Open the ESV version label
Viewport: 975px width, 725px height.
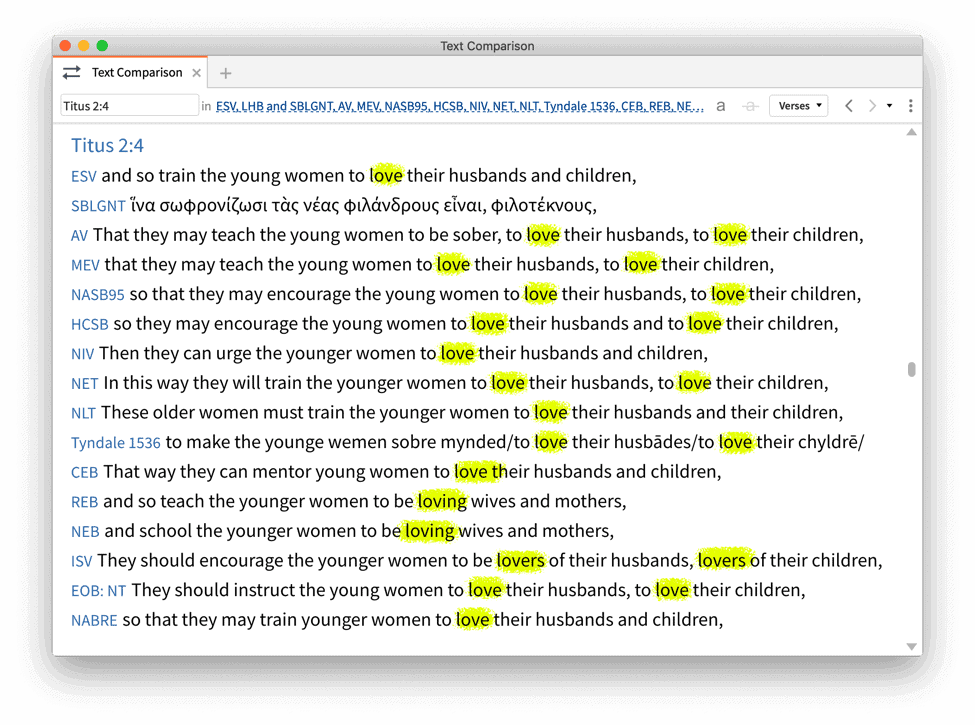coord(84,177)
